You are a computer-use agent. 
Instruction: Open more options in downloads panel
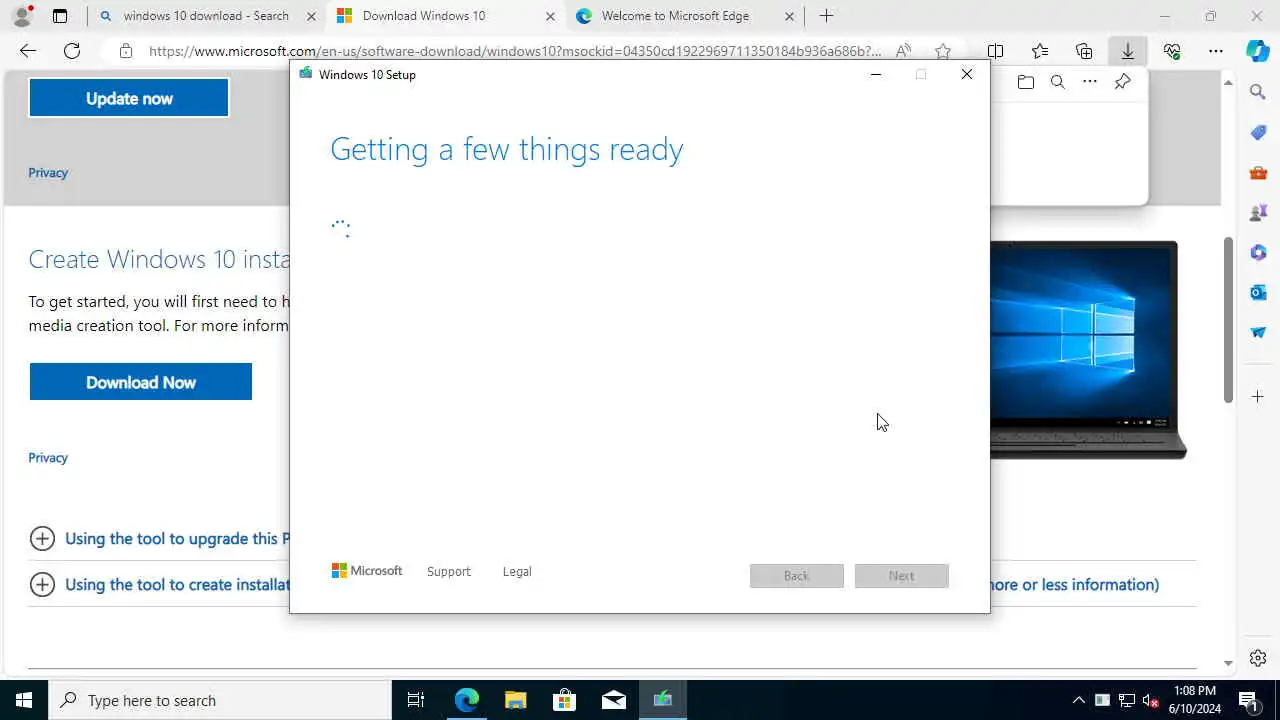[1090, 82]
